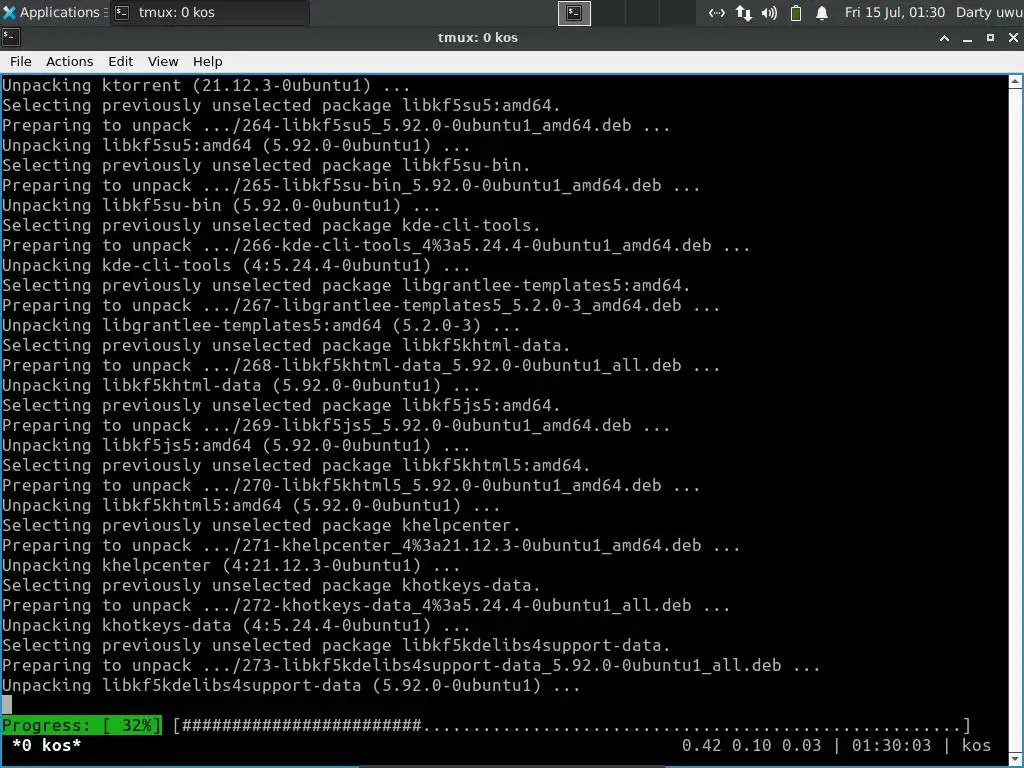Screen dimensions: 1024x768
Task: Open the network connection arrows icon
Action: pos(744,13)
